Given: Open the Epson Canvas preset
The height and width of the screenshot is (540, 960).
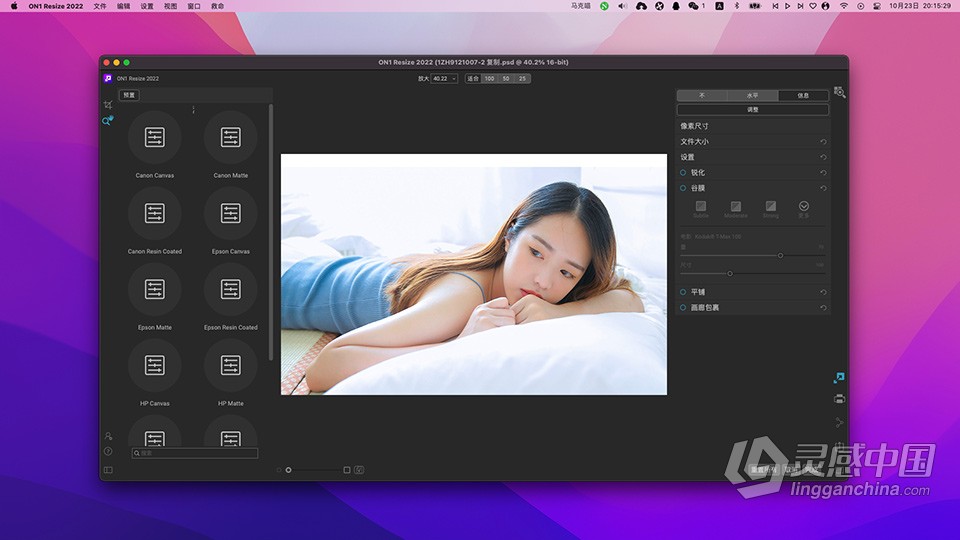Looking at the screenshot, I should [231, 213].
